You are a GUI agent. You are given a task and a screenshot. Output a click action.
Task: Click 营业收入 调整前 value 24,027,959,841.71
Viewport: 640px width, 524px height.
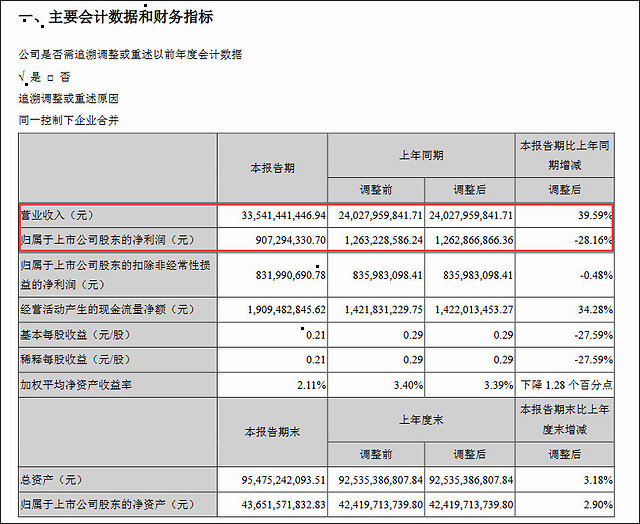point(380,215)
